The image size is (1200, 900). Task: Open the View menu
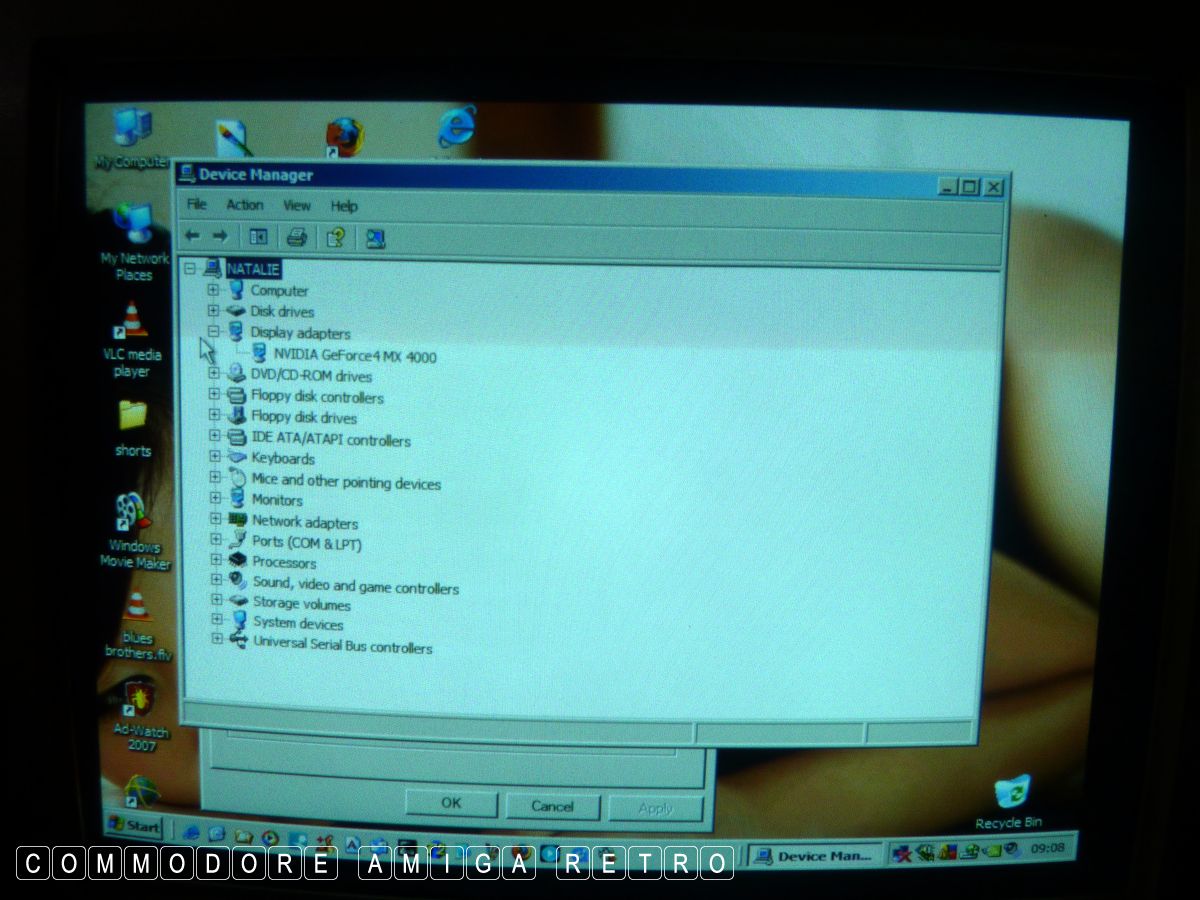click(296, 205)
